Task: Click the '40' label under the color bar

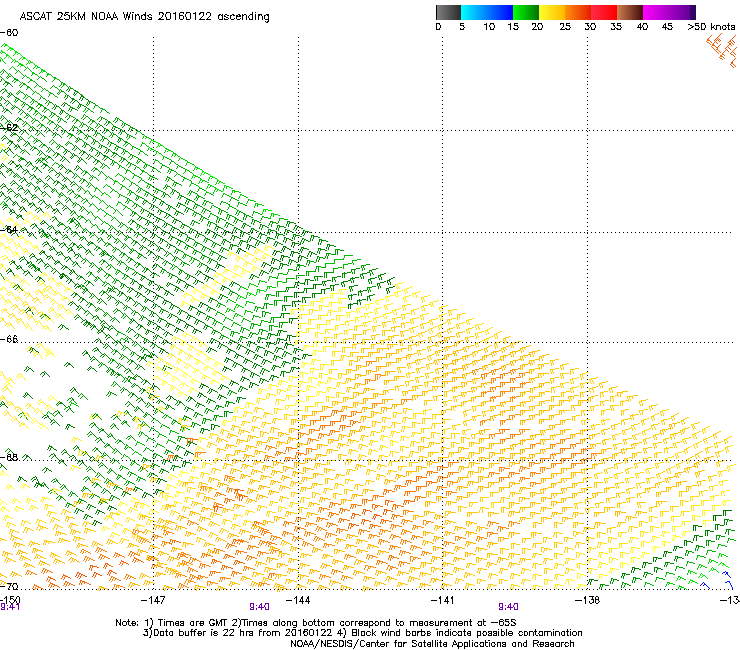Action: click(x=642, y=27)
